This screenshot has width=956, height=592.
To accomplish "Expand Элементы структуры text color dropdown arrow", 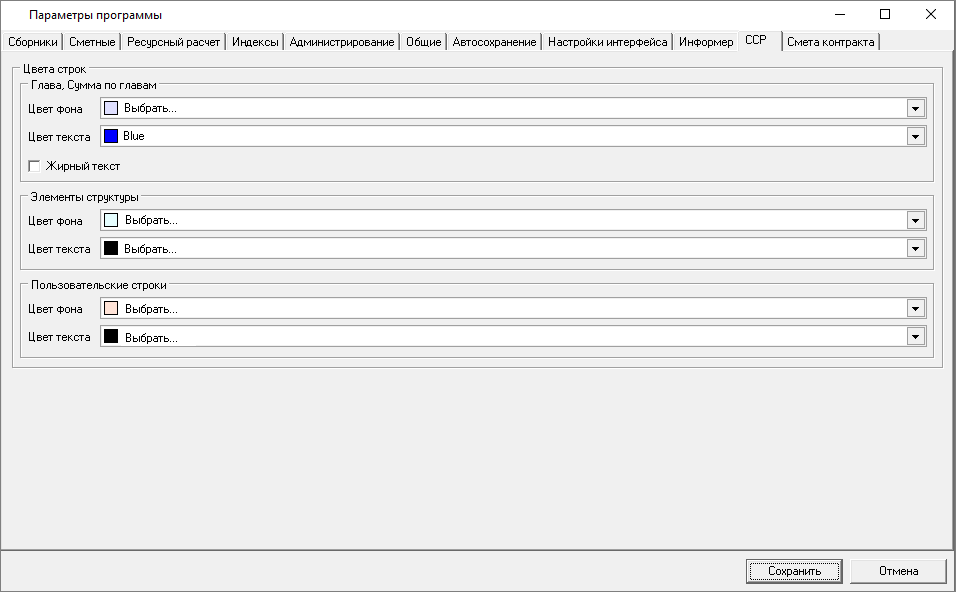I will (915, 249).
